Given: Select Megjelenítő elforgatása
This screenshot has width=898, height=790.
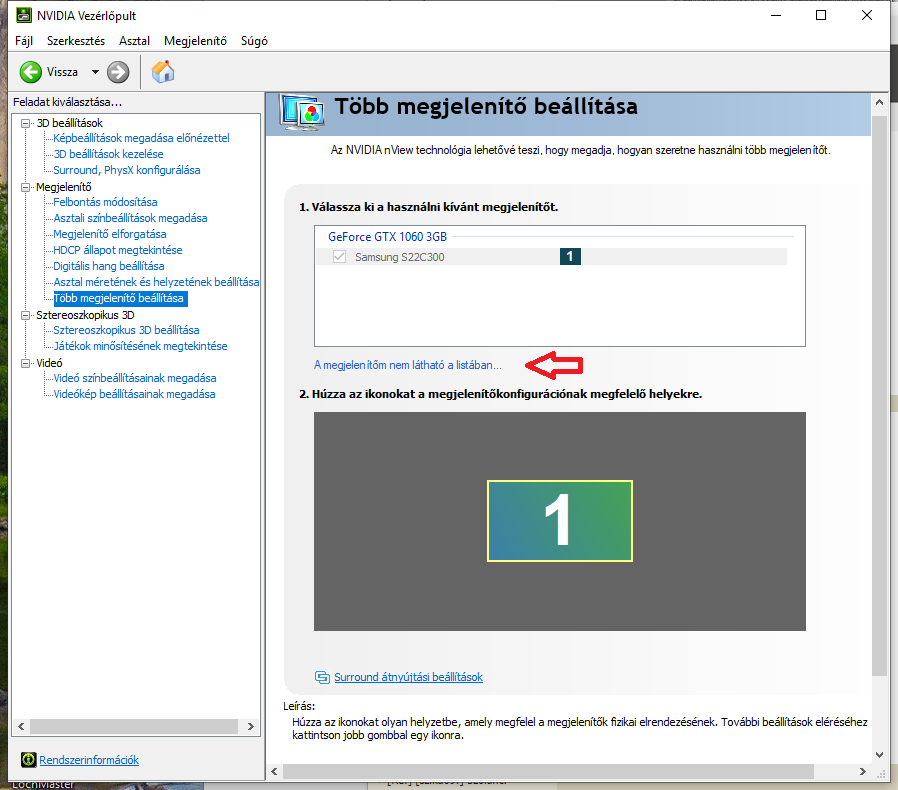Looking at the screenshot, I should point(109,234).
